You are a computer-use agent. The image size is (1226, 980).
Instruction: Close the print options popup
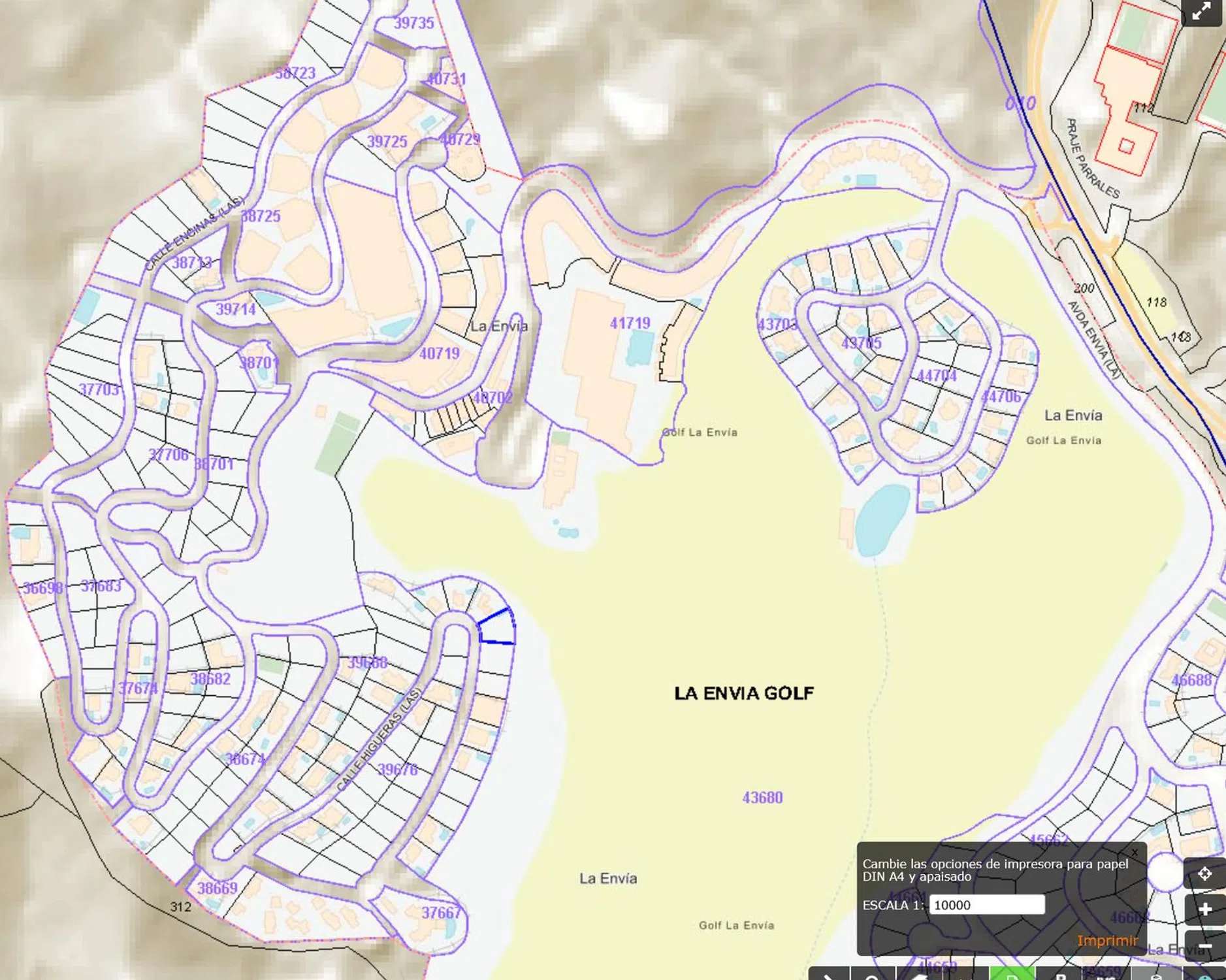tap(1135, 853)
